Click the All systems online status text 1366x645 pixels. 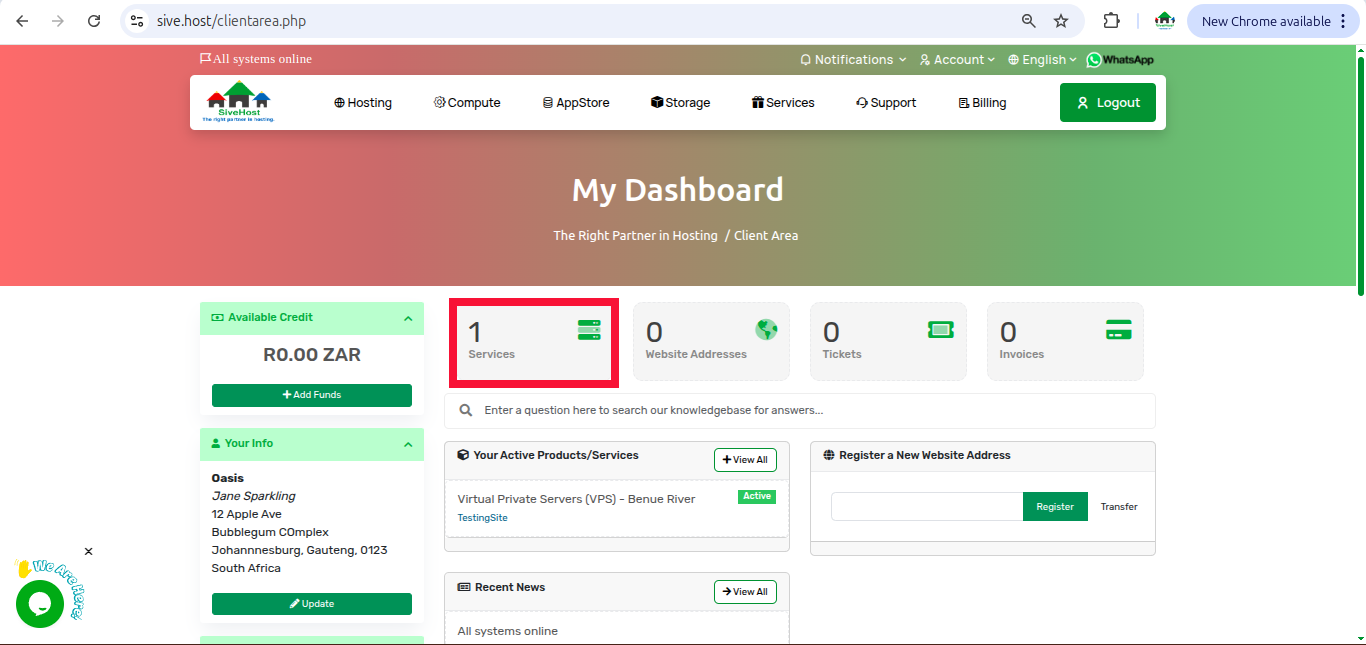262,59
